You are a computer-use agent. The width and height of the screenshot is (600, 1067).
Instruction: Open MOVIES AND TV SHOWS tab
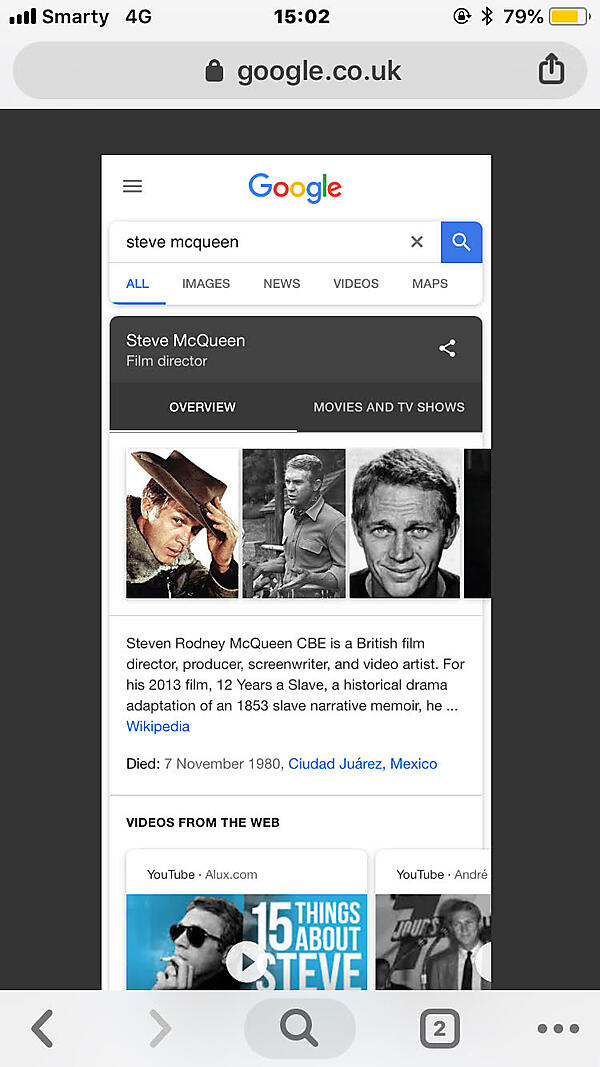point(389,407)
